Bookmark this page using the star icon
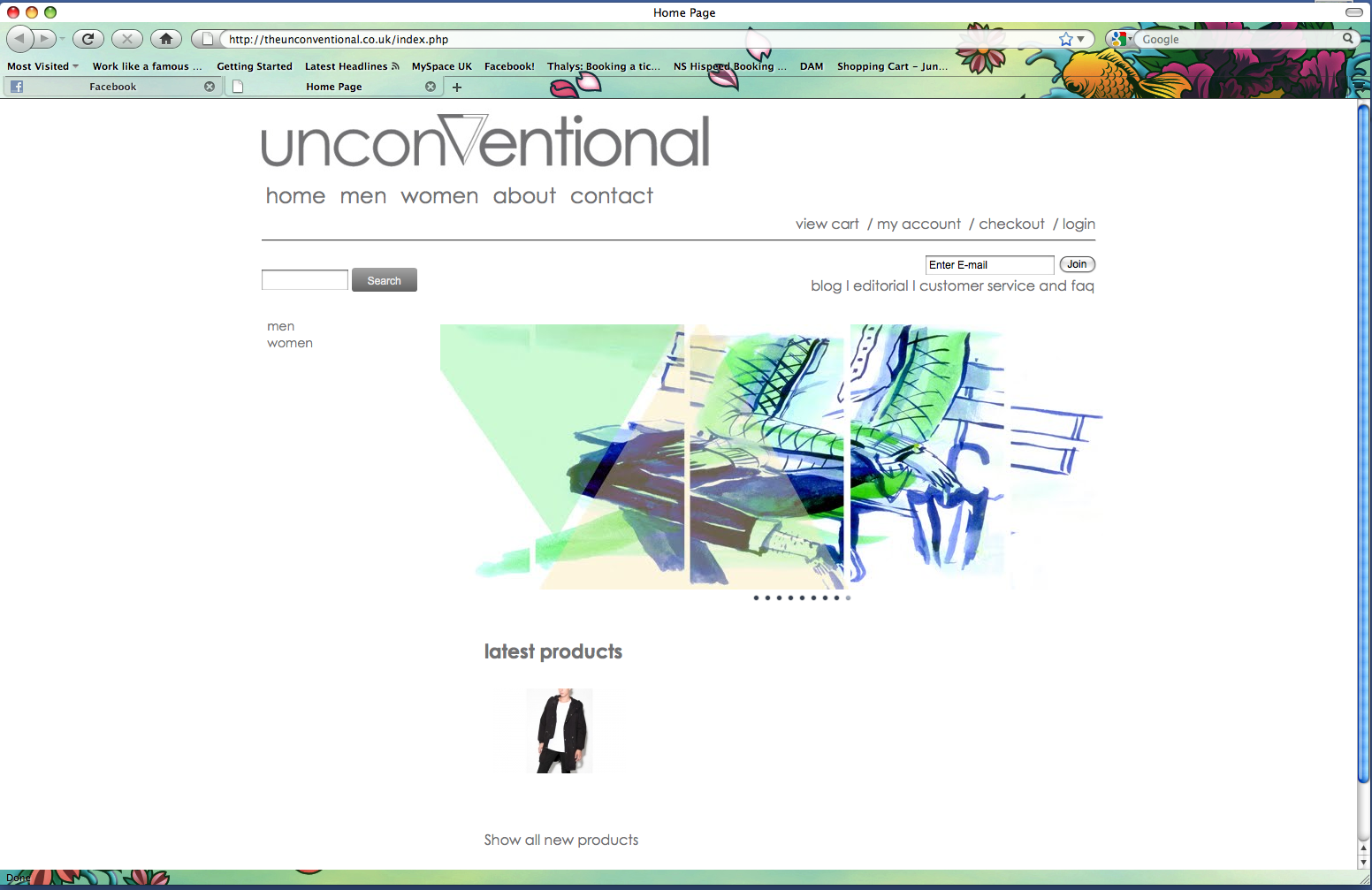The height and width of the screenshot is (890, 1372). (1066, 38)
